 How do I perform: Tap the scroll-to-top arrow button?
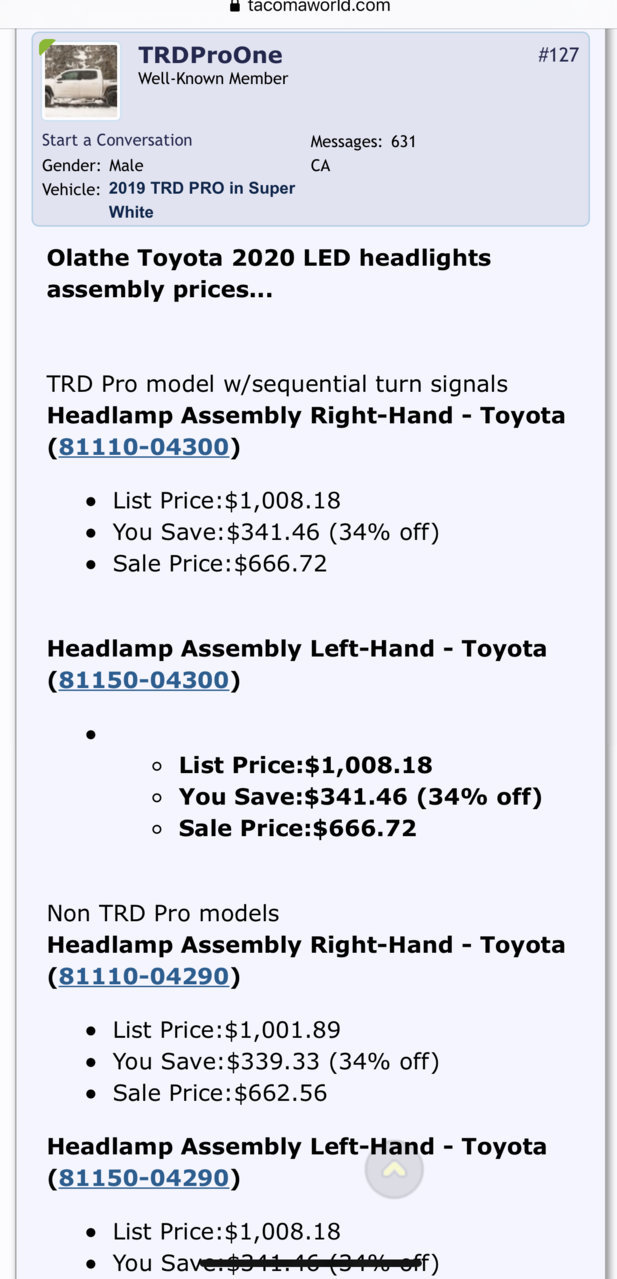click(x=394, y=1168)
